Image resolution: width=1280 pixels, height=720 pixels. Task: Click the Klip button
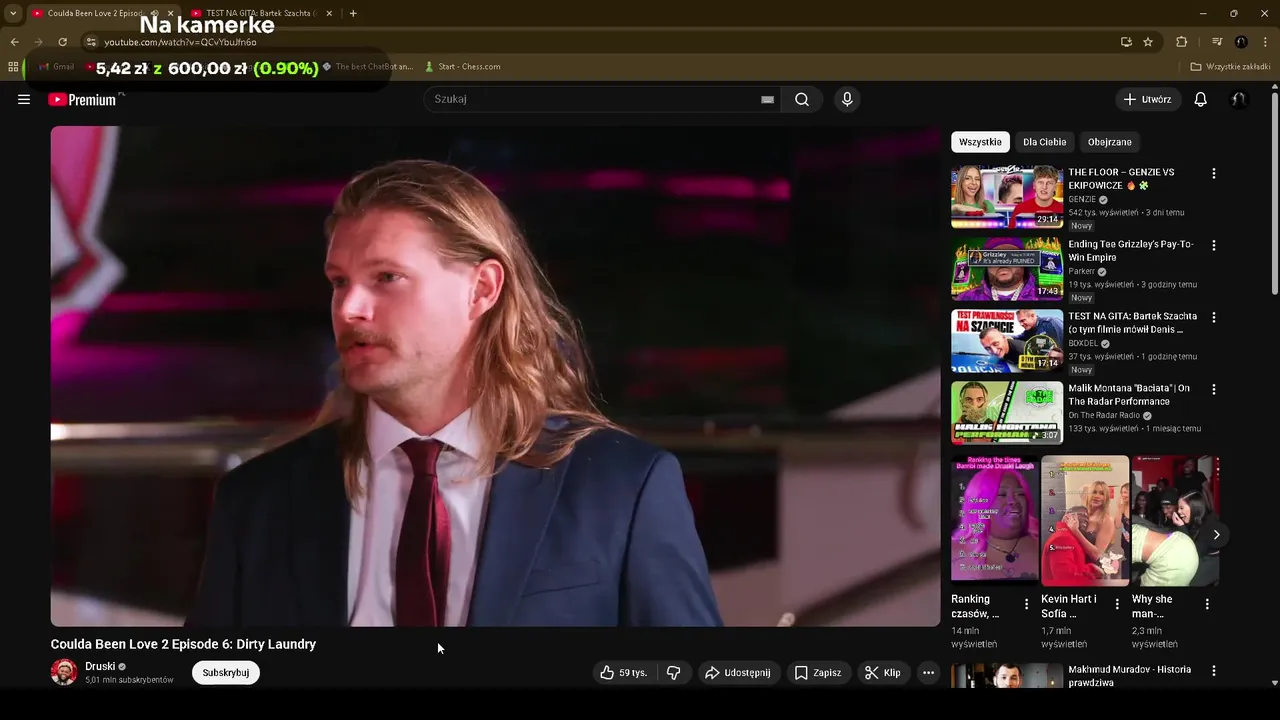click(x=883, y=673)
